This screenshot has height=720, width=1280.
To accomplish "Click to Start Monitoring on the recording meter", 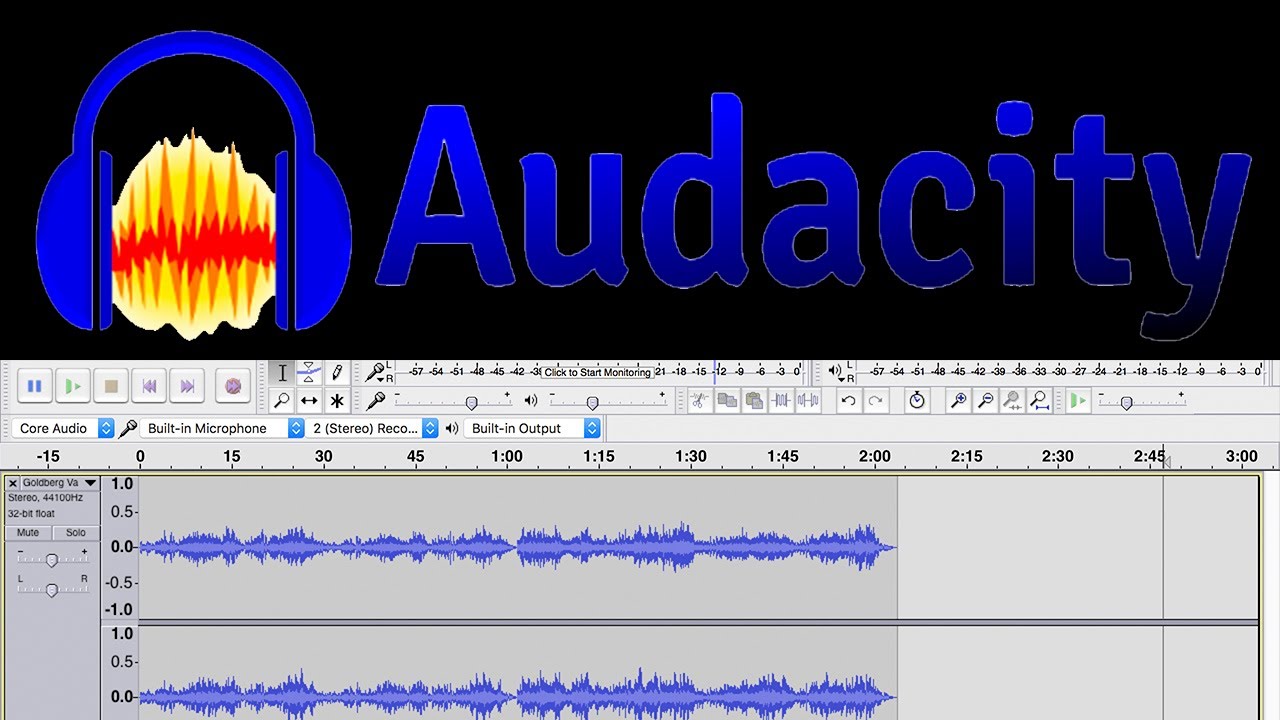I will [598, 372].
